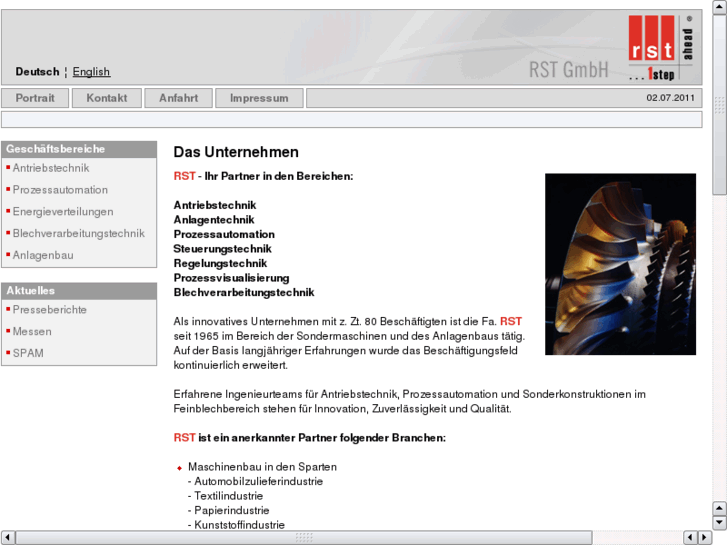Screen dimensions: 727x545
Task: Go to the Antriebstechnik section in the sidebar
Action: 51,168
